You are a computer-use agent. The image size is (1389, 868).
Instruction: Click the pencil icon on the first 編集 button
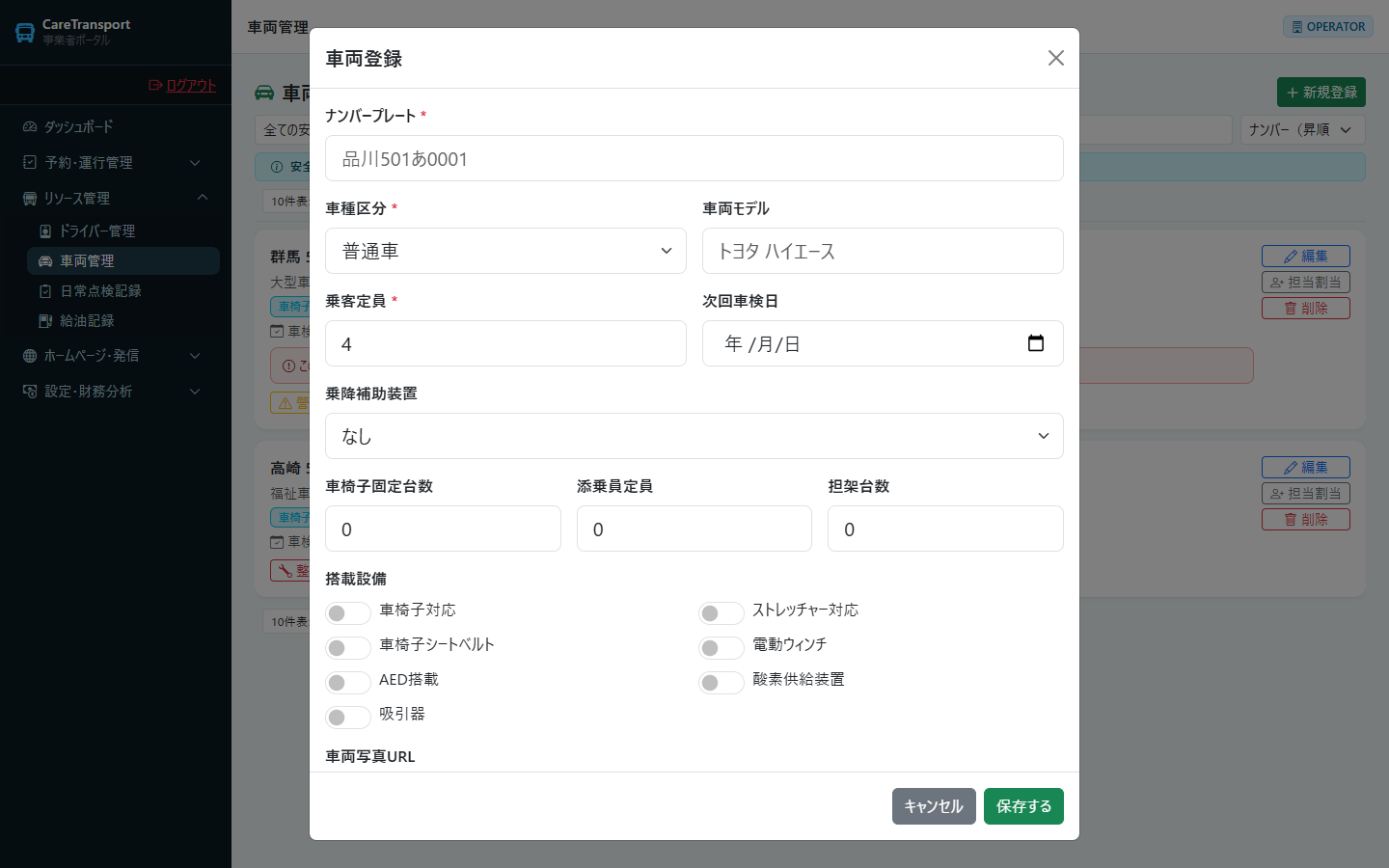(x=1291, y=257)
